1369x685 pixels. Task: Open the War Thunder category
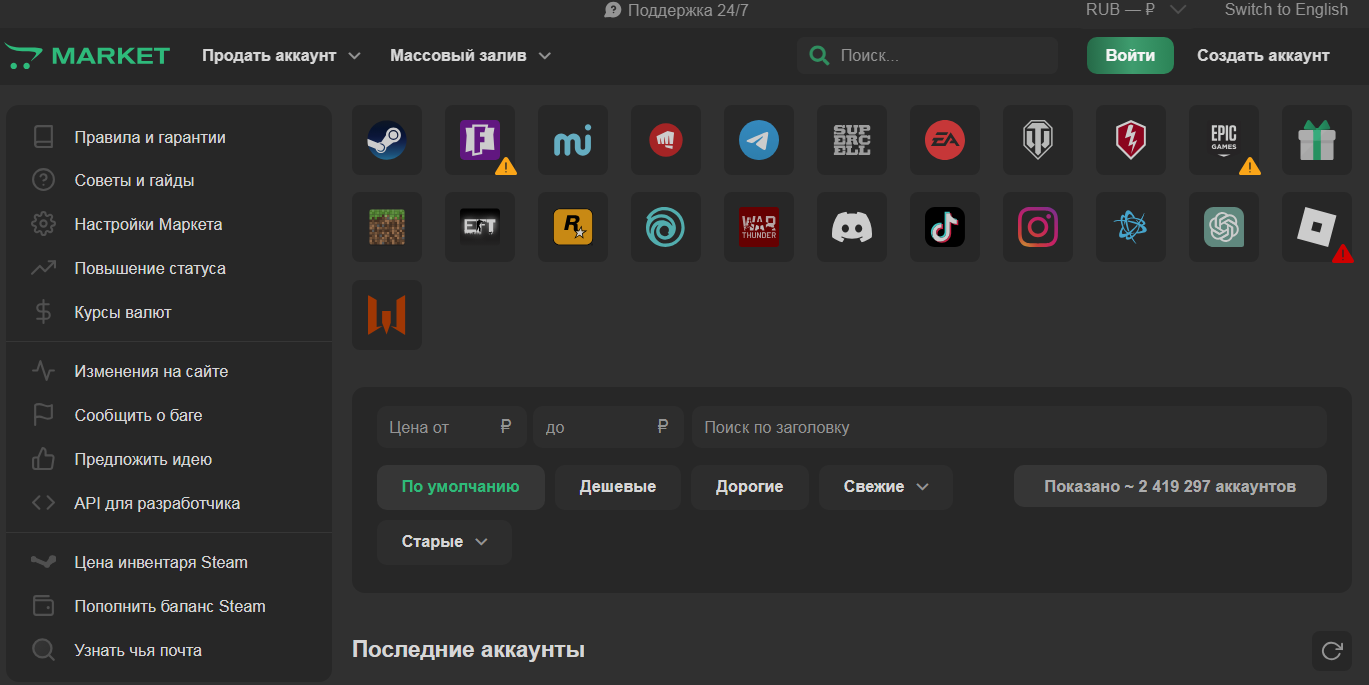click(759, 227)
